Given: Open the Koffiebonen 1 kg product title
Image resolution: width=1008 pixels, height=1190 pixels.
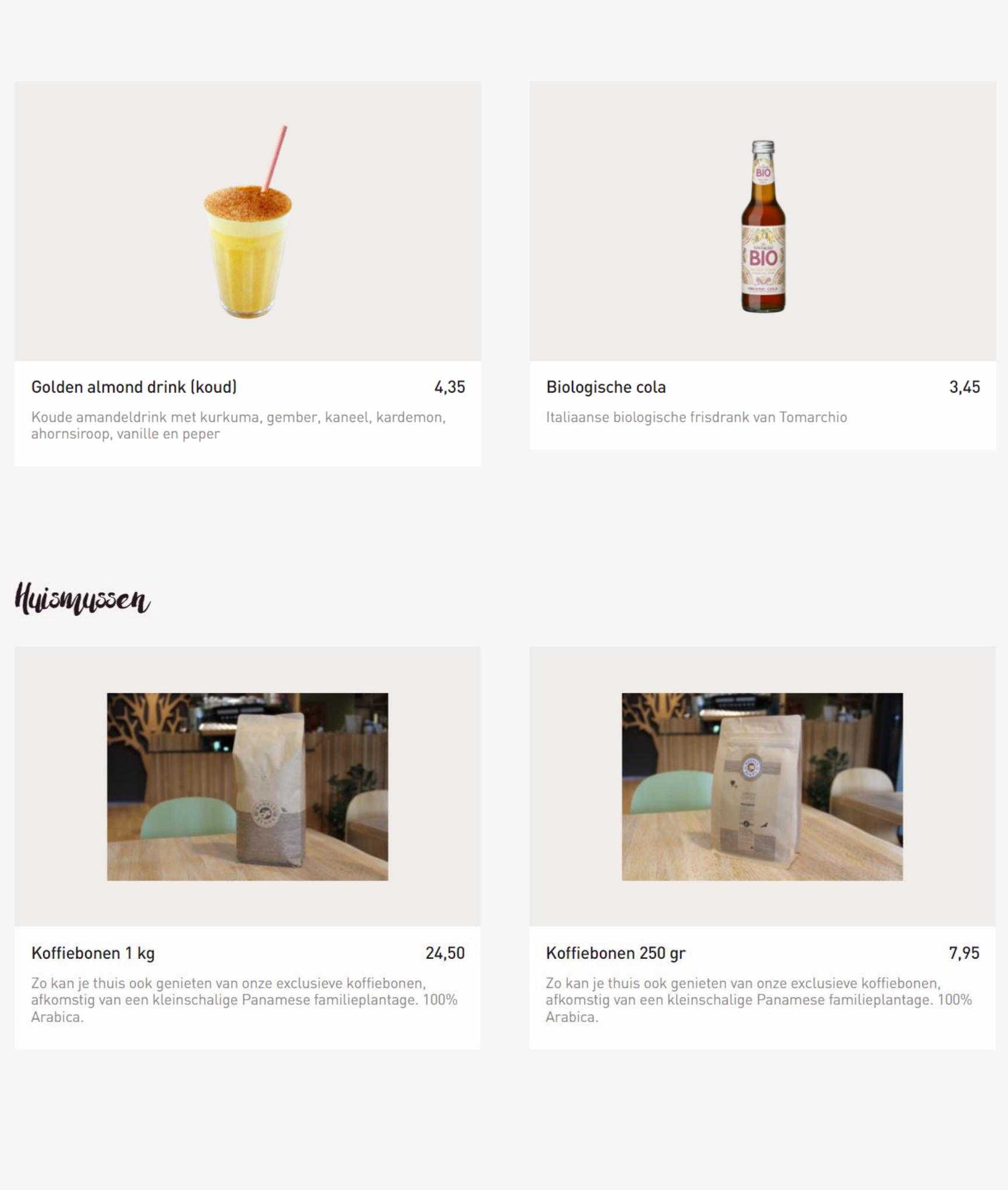Looking at the screenshot, I should coord(93,953).
